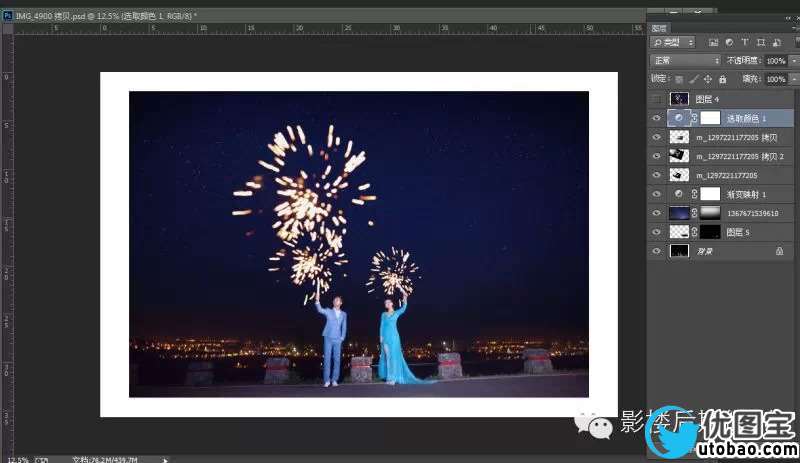Click the layer name 选取颜色 1
The width and height of the screenshot is (800, 463).
(x=746, y=118)
